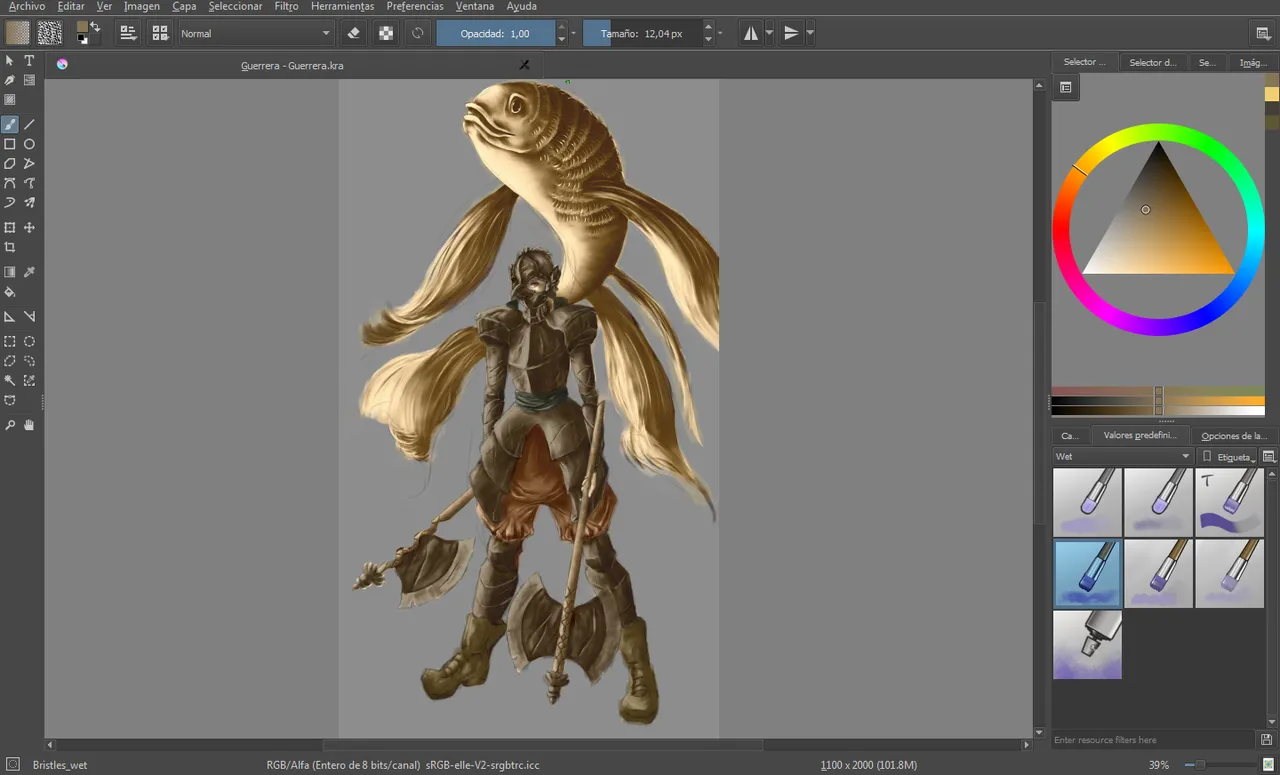Open the Editar menu

70,6
